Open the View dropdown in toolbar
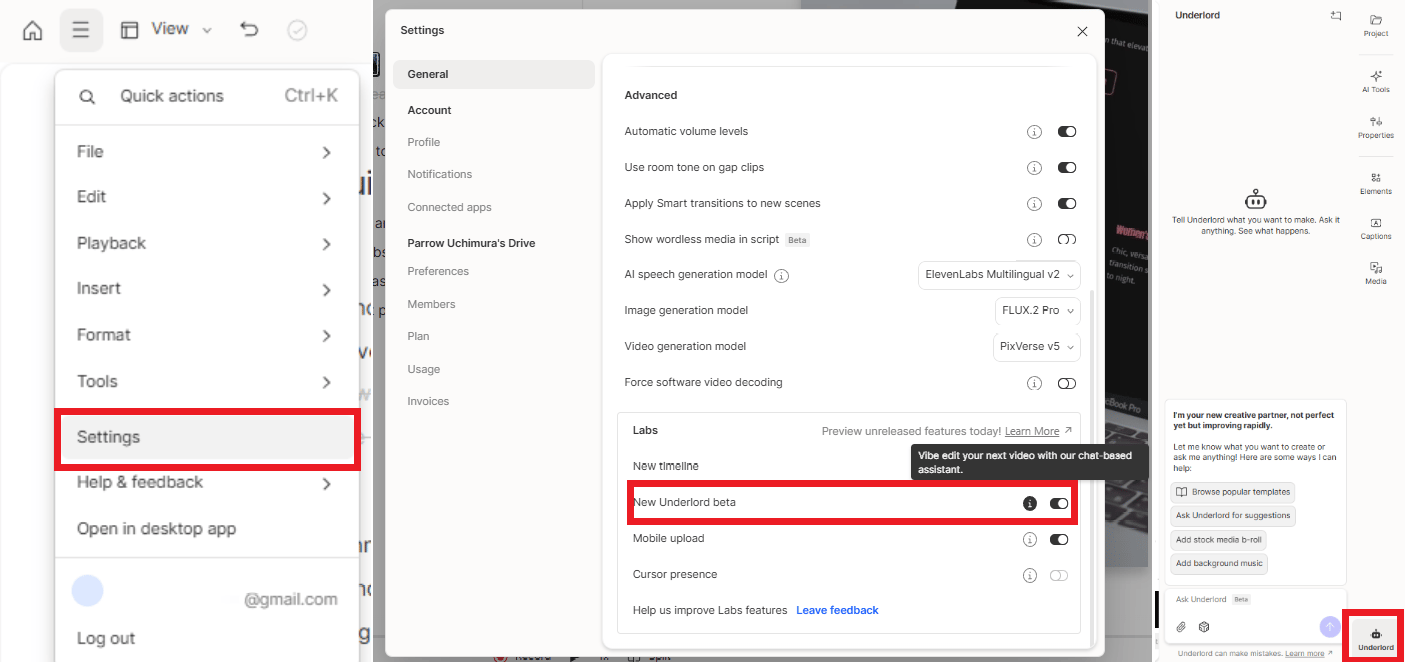 167,30
